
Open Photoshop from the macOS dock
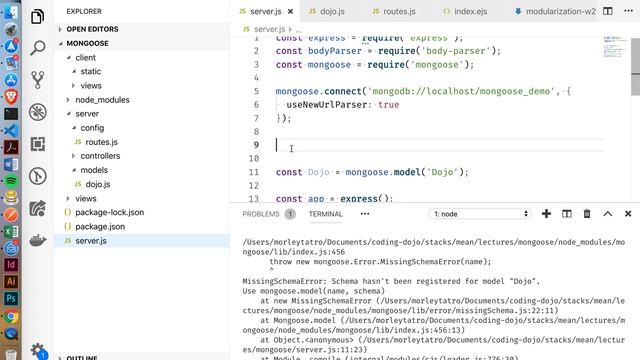point(11,299)
